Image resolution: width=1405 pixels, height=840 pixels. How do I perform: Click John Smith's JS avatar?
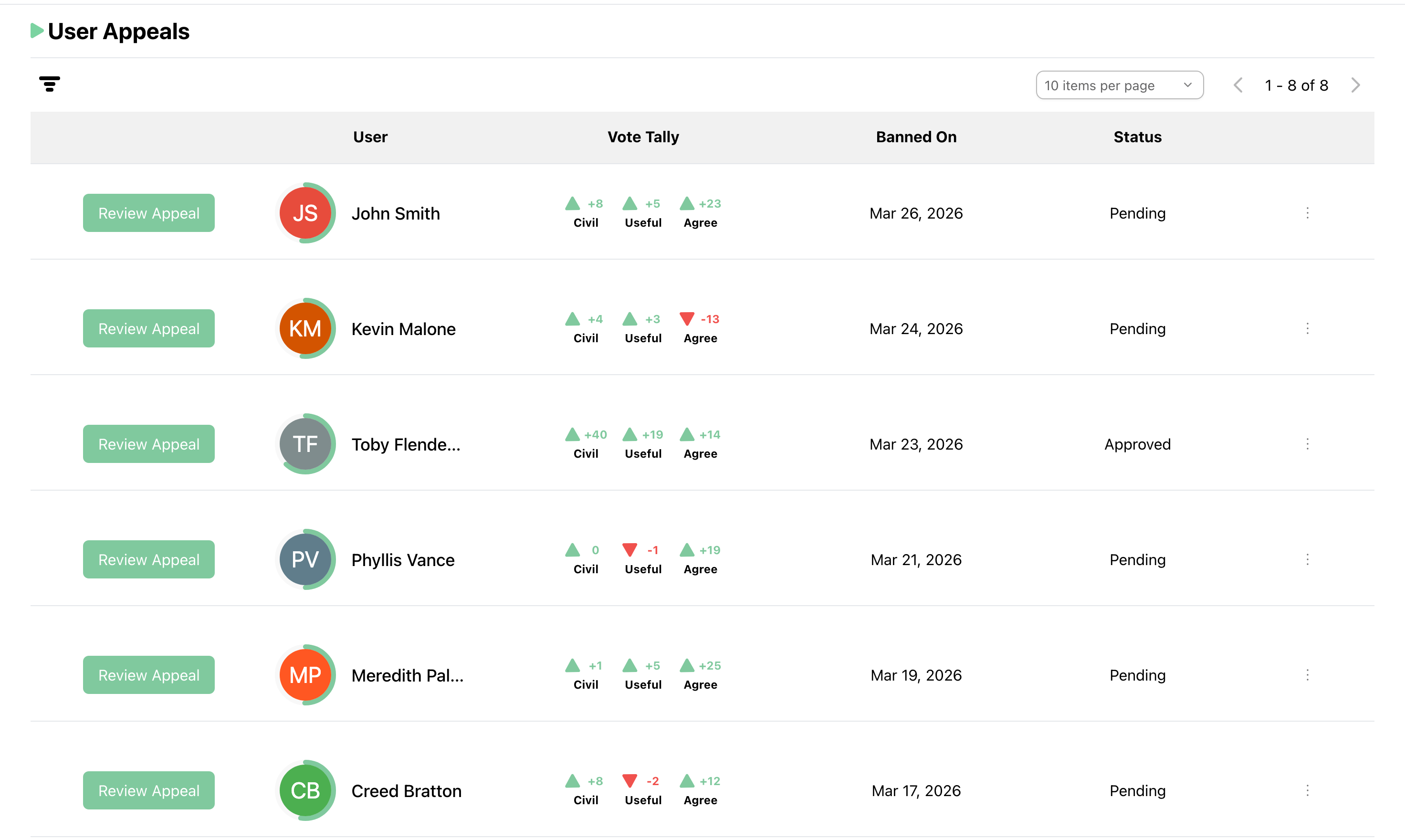pos(305,213)
